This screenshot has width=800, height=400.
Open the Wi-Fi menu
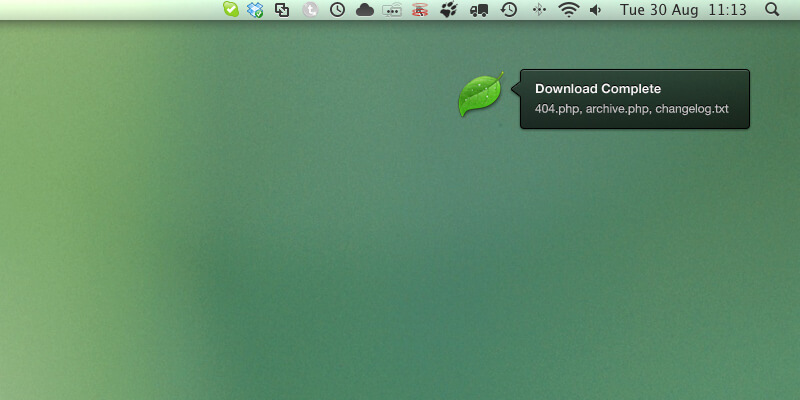pyautogui.click(x=568, y=10)
